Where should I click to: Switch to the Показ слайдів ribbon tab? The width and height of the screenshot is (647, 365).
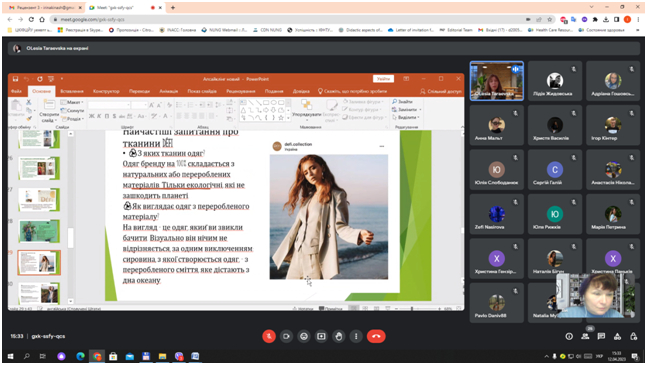click(202, 91)
